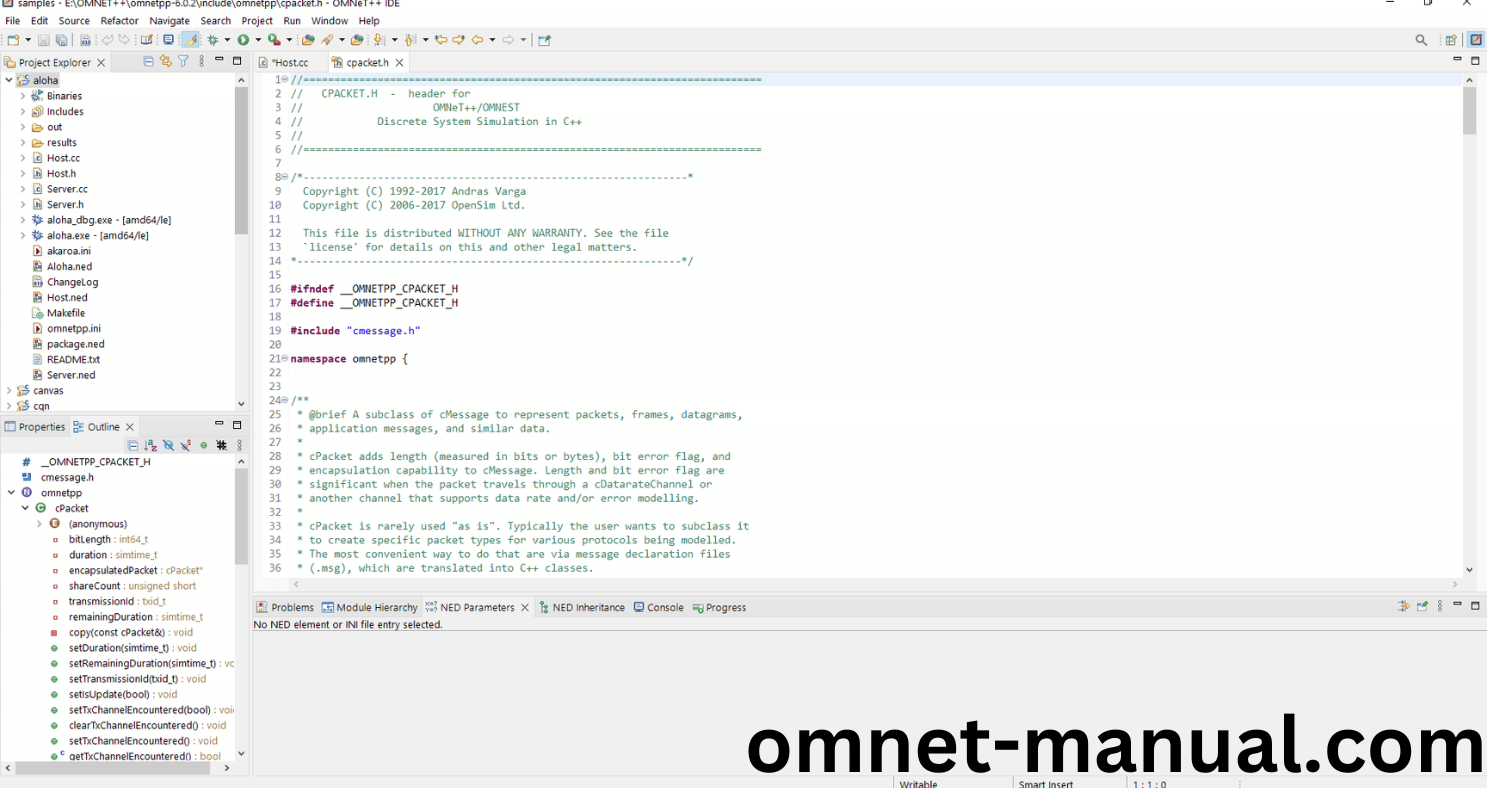
Task: Toggle hiding static members in Outline
Action: coord(184,445)
